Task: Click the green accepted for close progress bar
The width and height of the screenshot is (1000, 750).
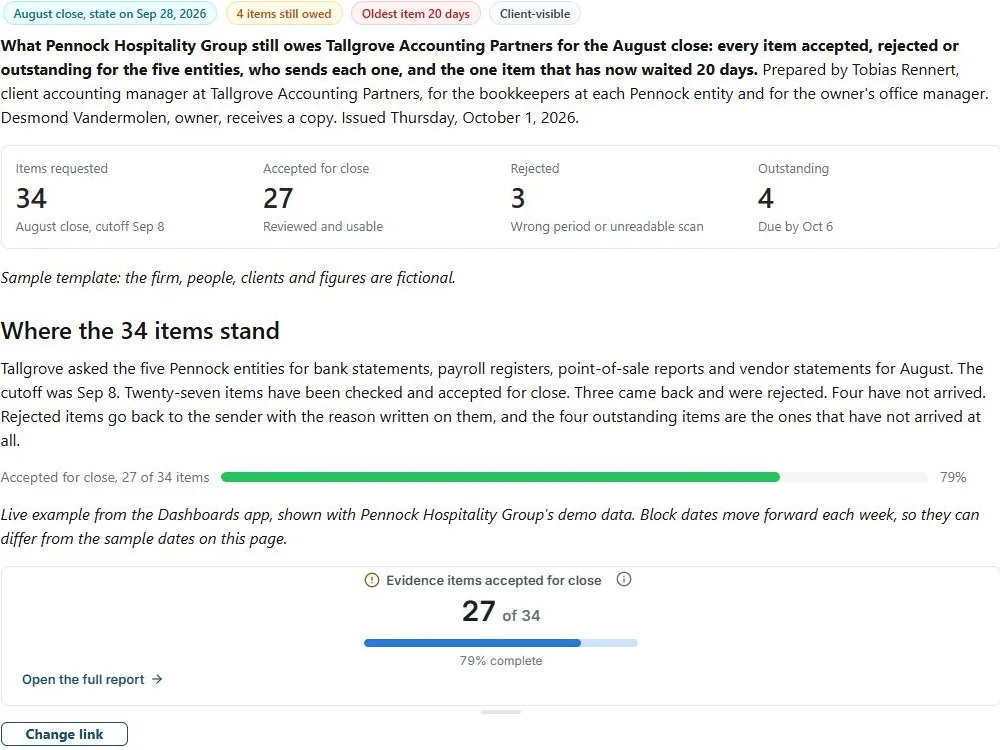Action: click(x=574, y=477)
